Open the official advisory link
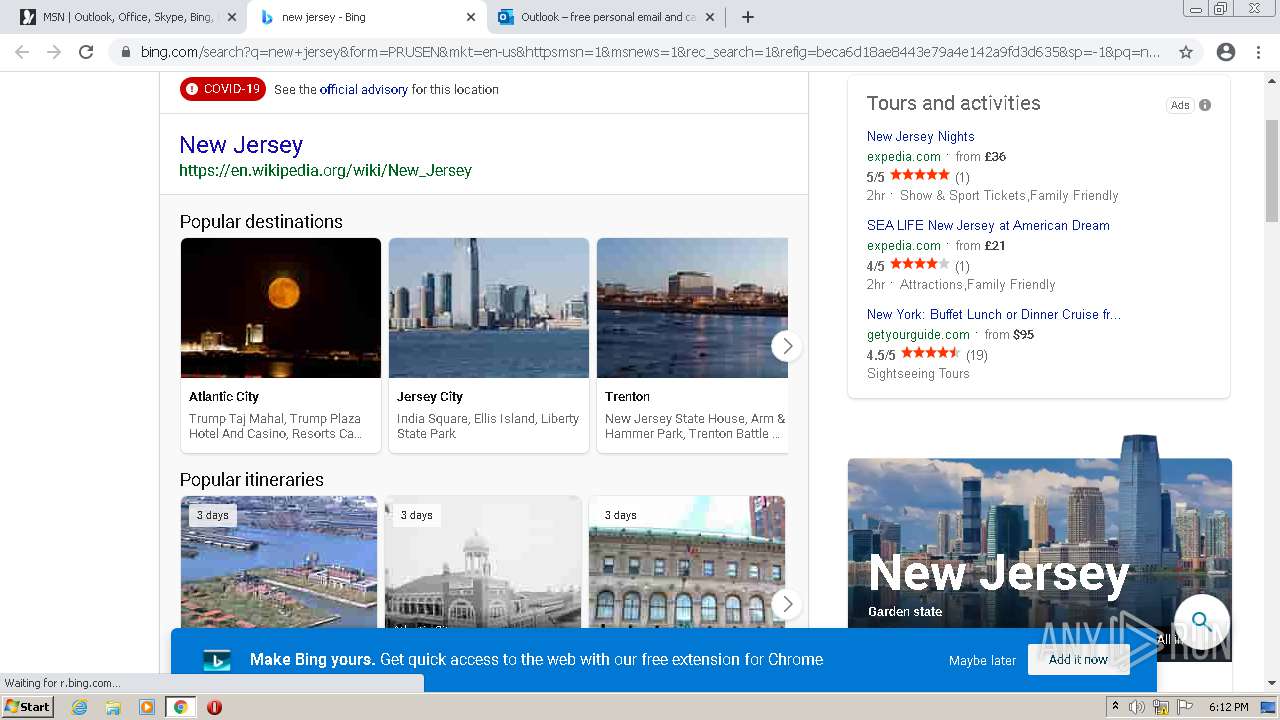The image size is (1280, 720). pyautogui.click(x=364, y=89)
